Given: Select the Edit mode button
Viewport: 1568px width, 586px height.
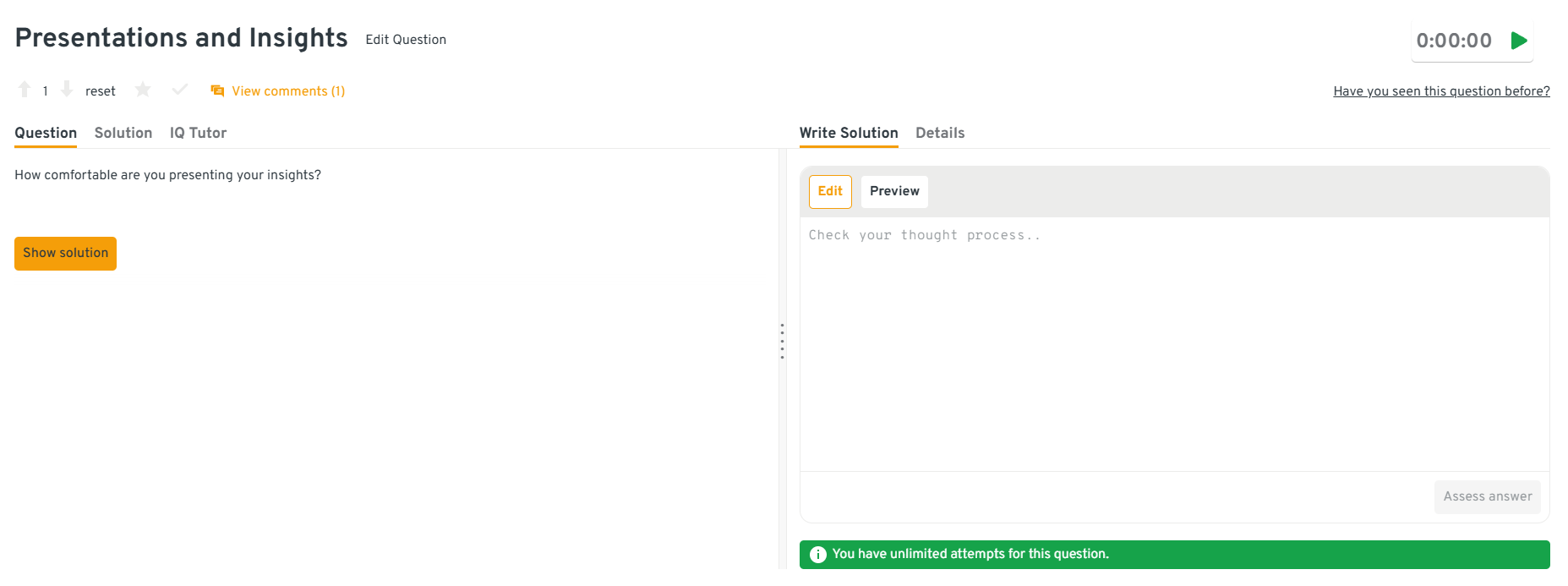Looking at the screenshot, I should click(830, 191).
